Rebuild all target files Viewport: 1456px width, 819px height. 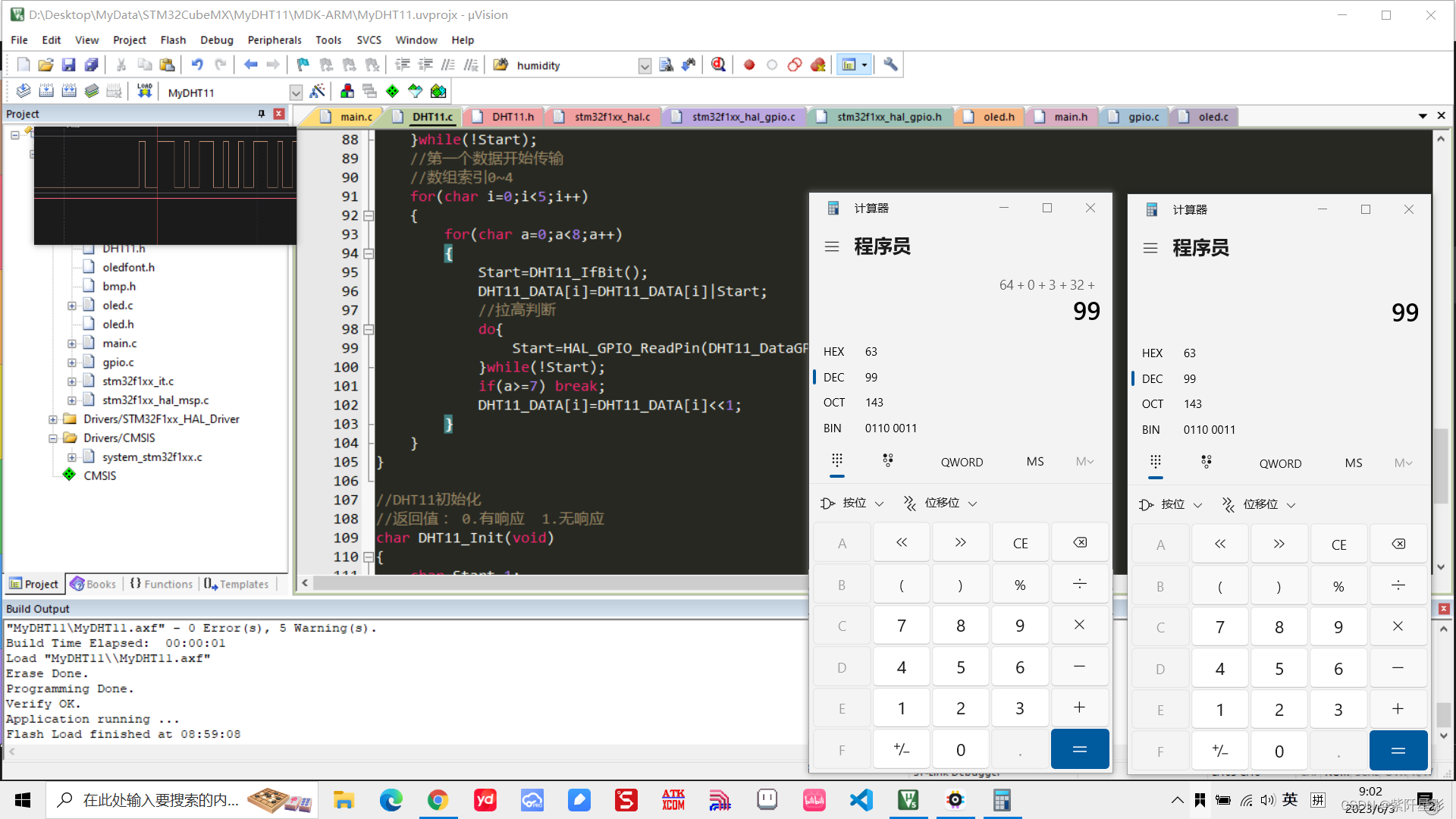pos(69,92)
